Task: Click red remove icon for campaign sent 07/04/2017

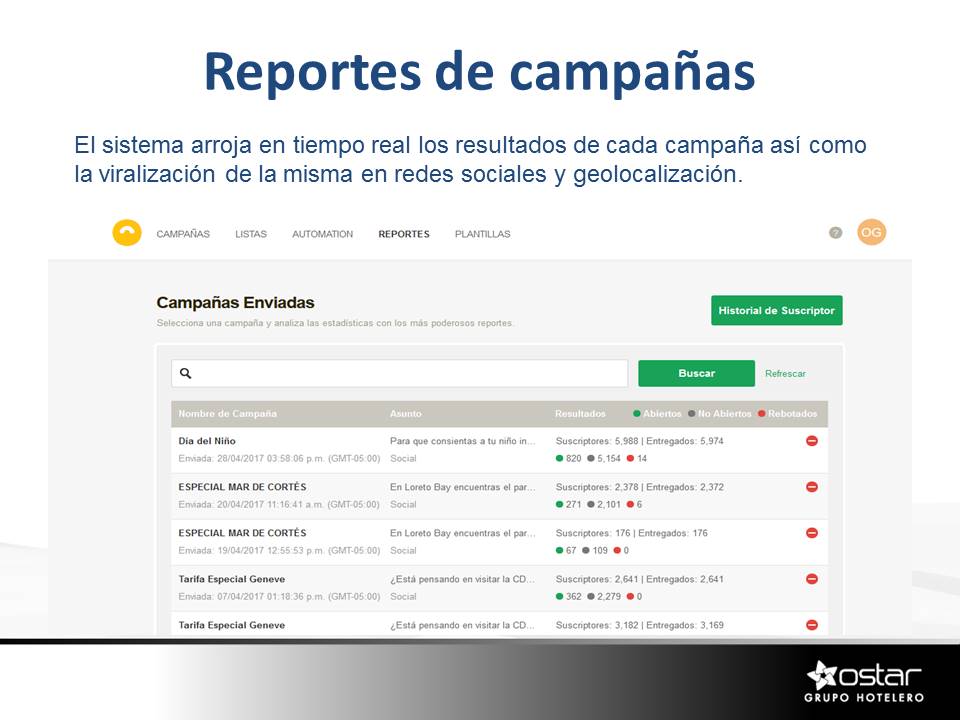Action: 811,579
